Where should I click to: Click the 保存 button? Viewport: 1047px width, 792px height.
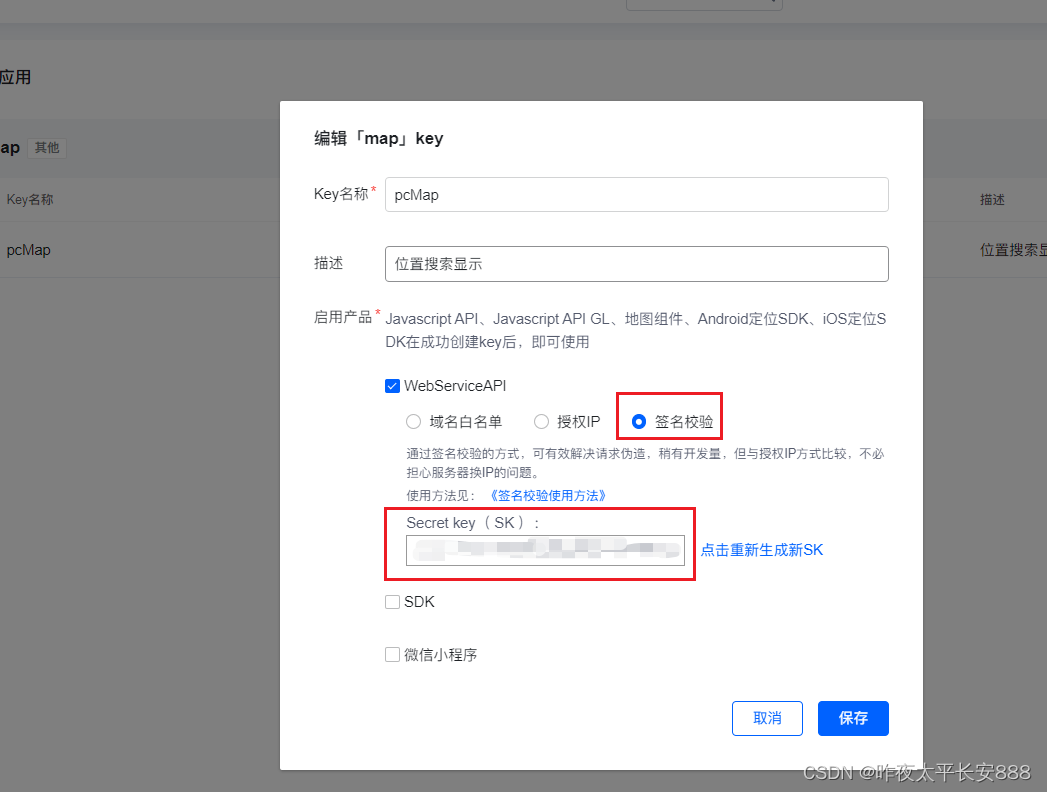pos(853,719)
